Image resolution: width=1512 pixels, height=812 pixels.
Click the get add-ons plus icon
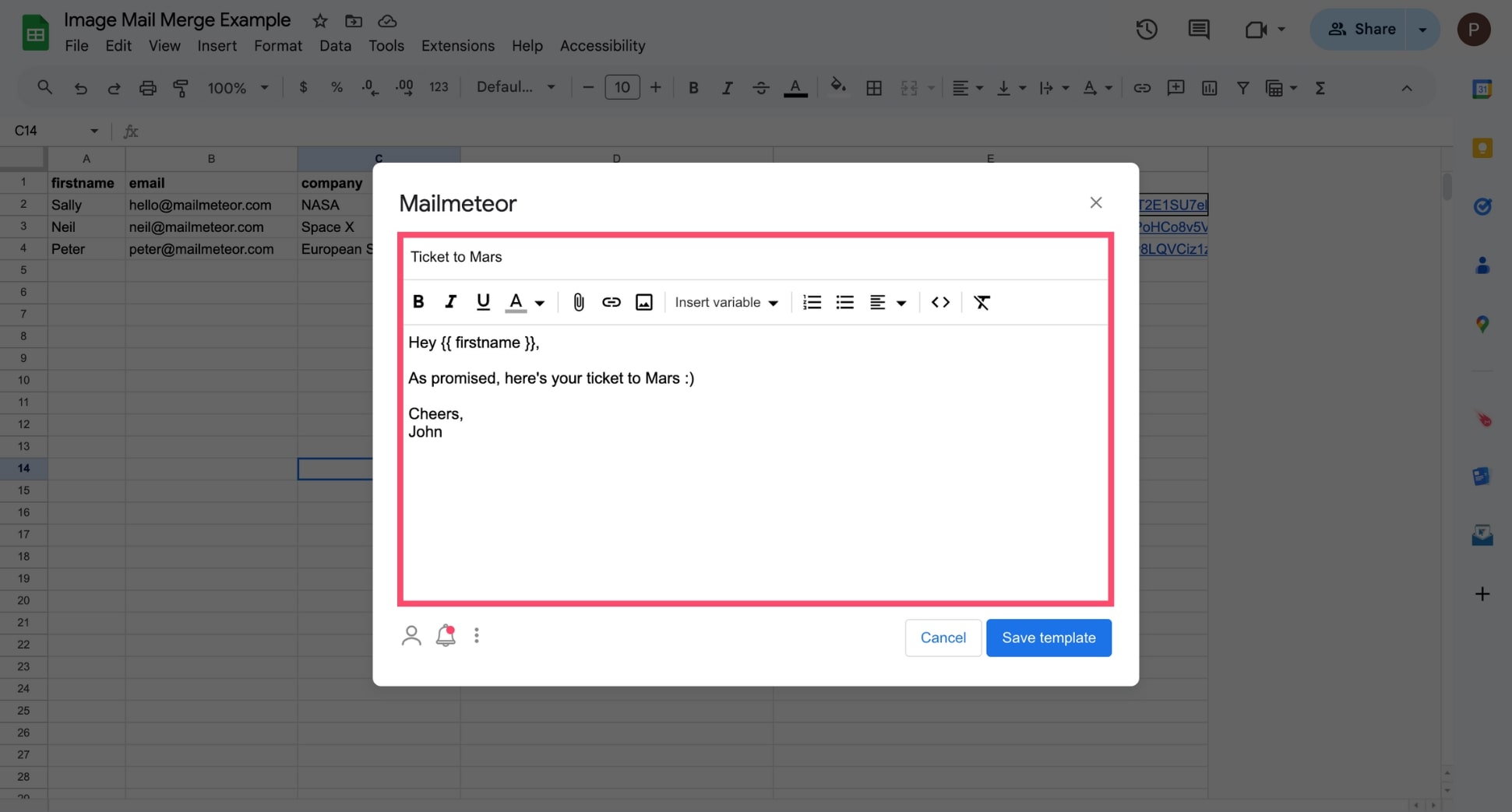(1482, 594)
